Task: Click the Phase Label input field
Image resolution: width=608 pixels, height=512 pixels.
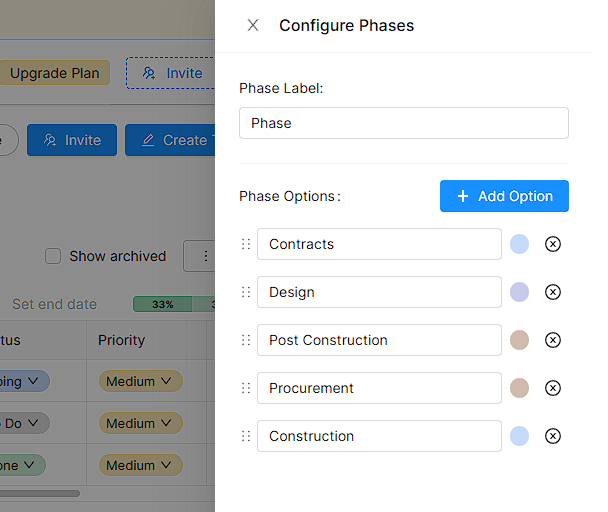Action: pos(404,123)
